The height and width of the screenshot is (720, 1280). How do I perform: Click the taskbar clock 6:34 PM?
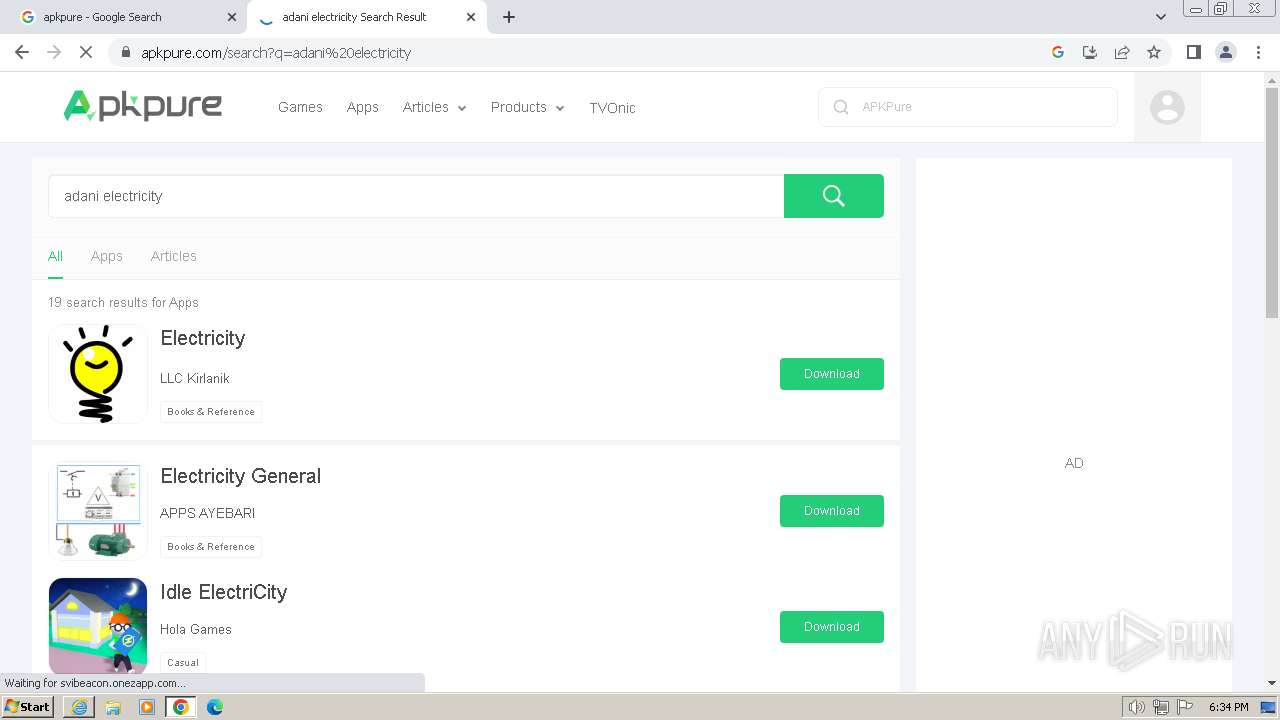tap(1228, 707)
